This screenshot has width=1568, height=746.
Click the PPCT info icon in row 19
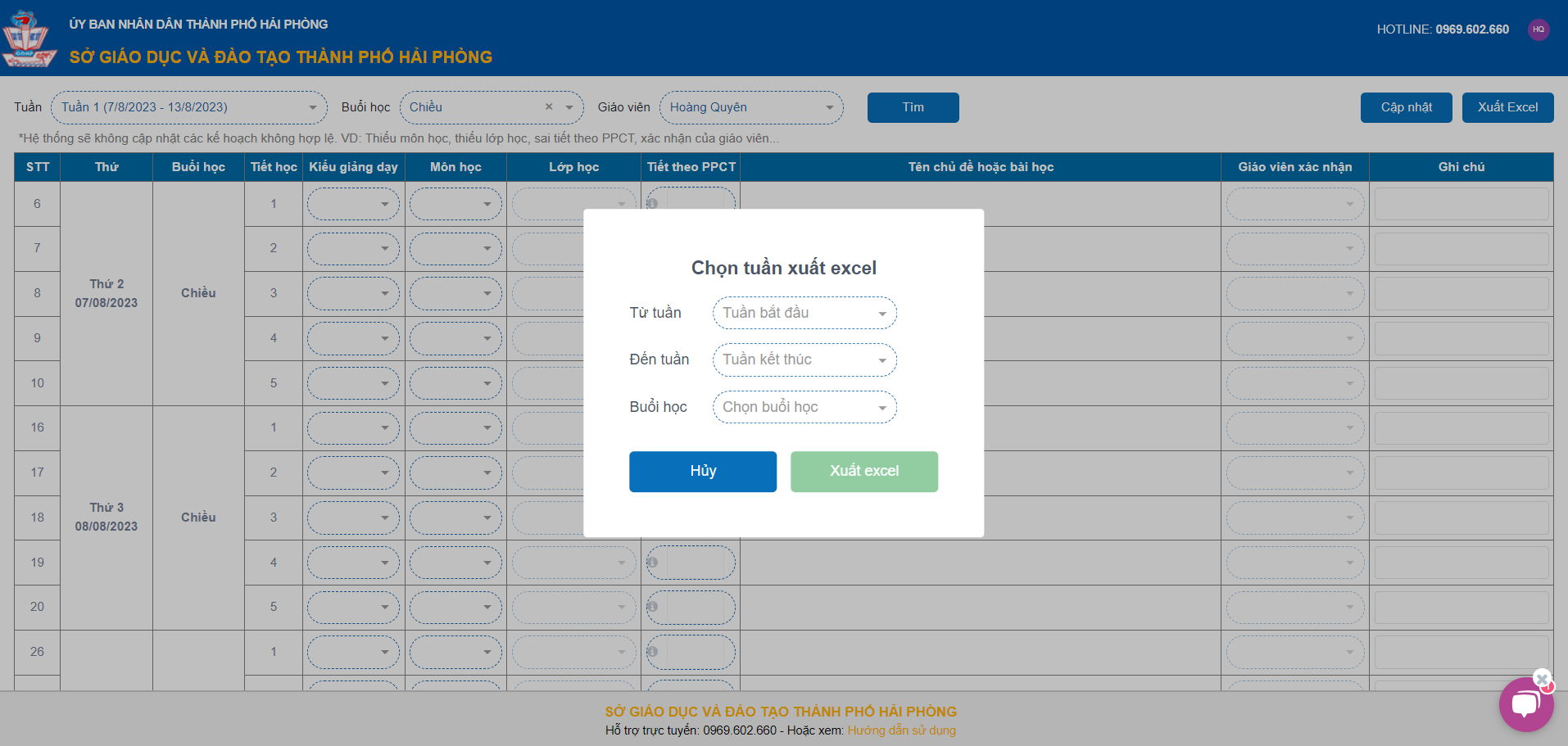pos(652,563)
